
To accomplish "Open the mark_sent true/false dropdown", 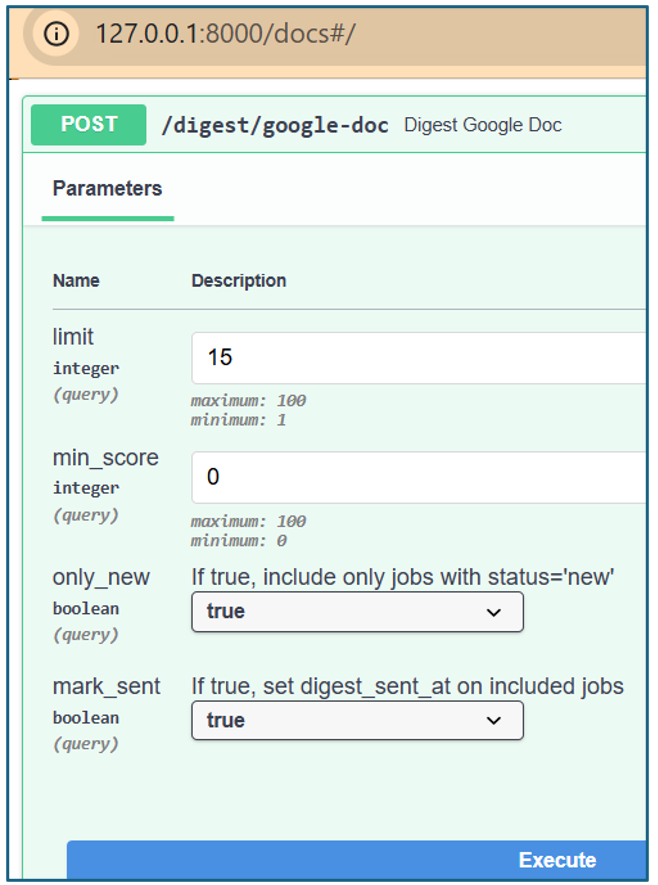I will pos(357,720).
